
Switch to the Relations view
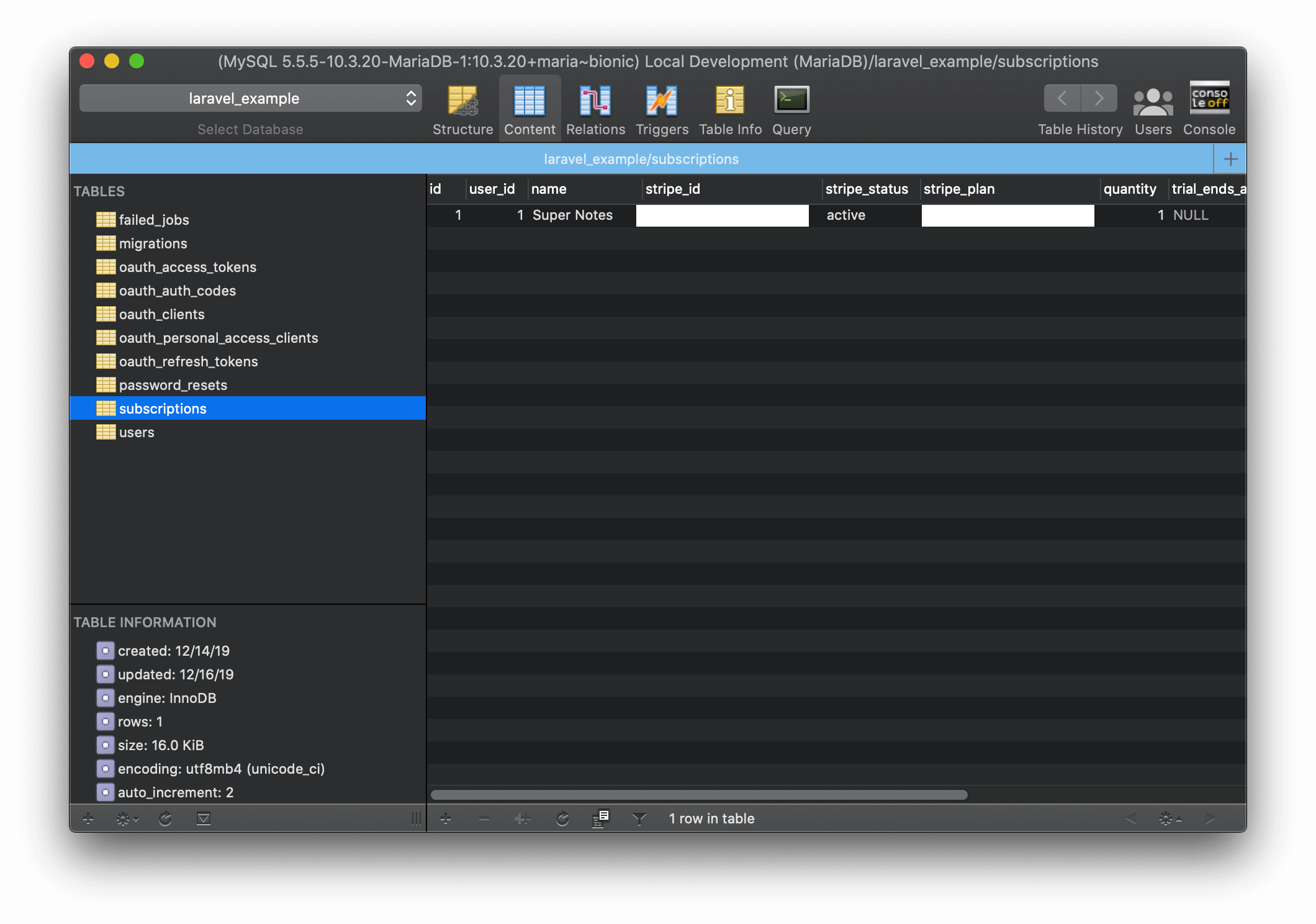(x=595, y=110)
